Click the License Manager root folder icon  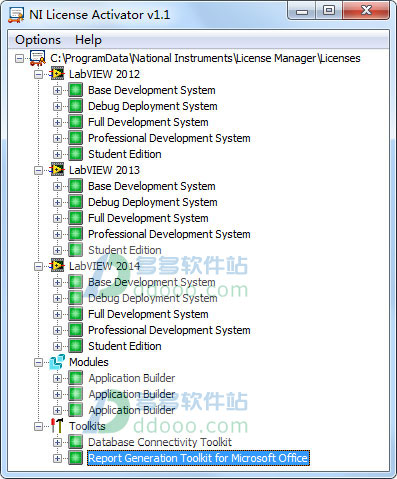(x=38, y=58)
